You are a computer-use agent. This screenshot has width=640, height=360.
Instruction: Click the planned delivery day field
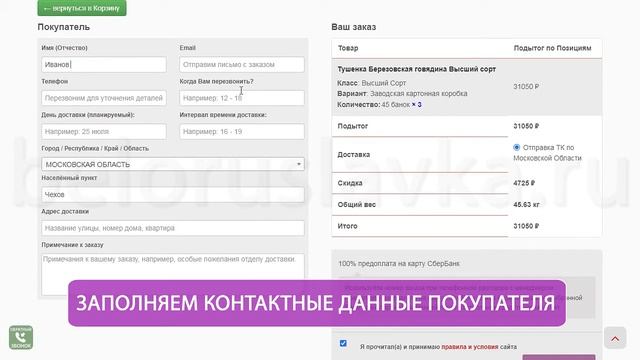104,131
